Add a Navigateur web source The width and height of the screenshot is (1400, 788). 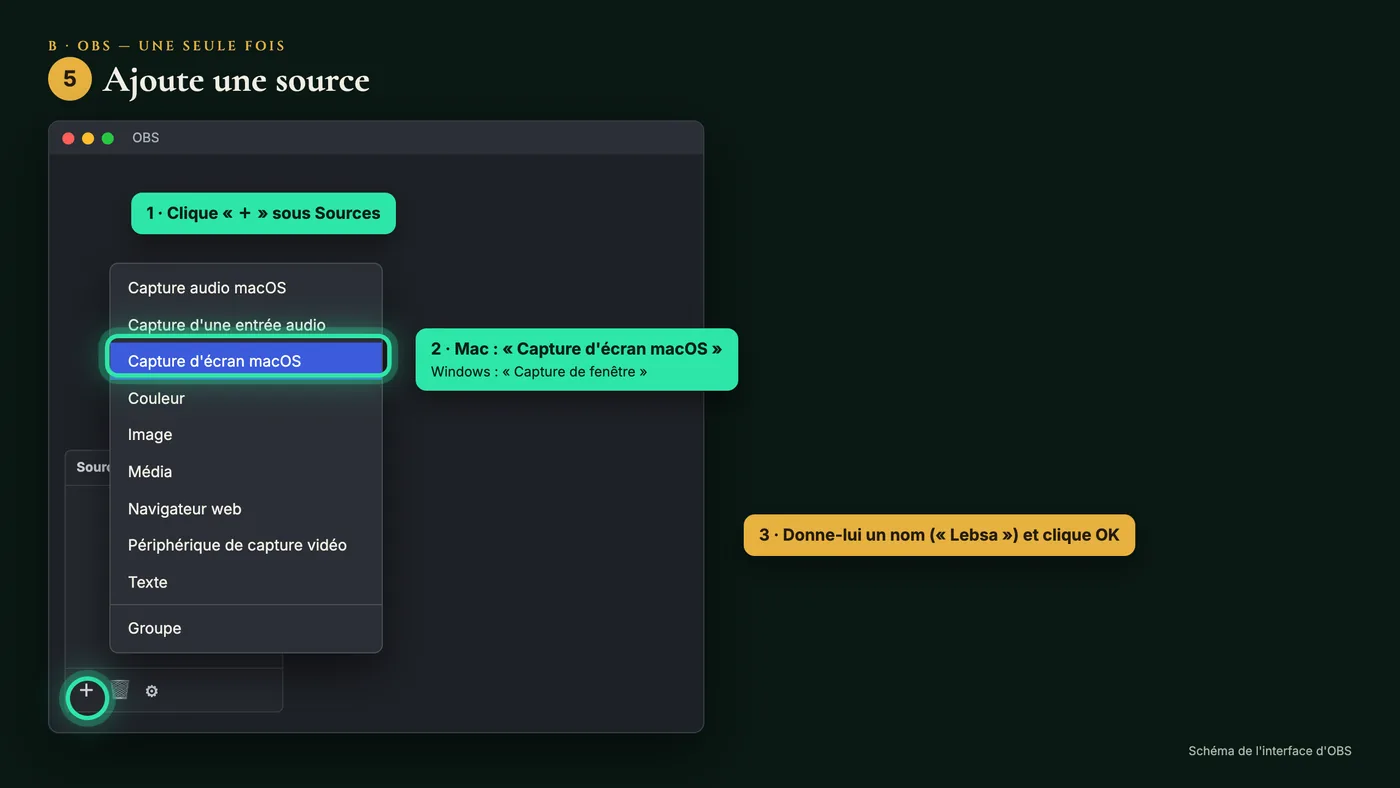(246, 509)
